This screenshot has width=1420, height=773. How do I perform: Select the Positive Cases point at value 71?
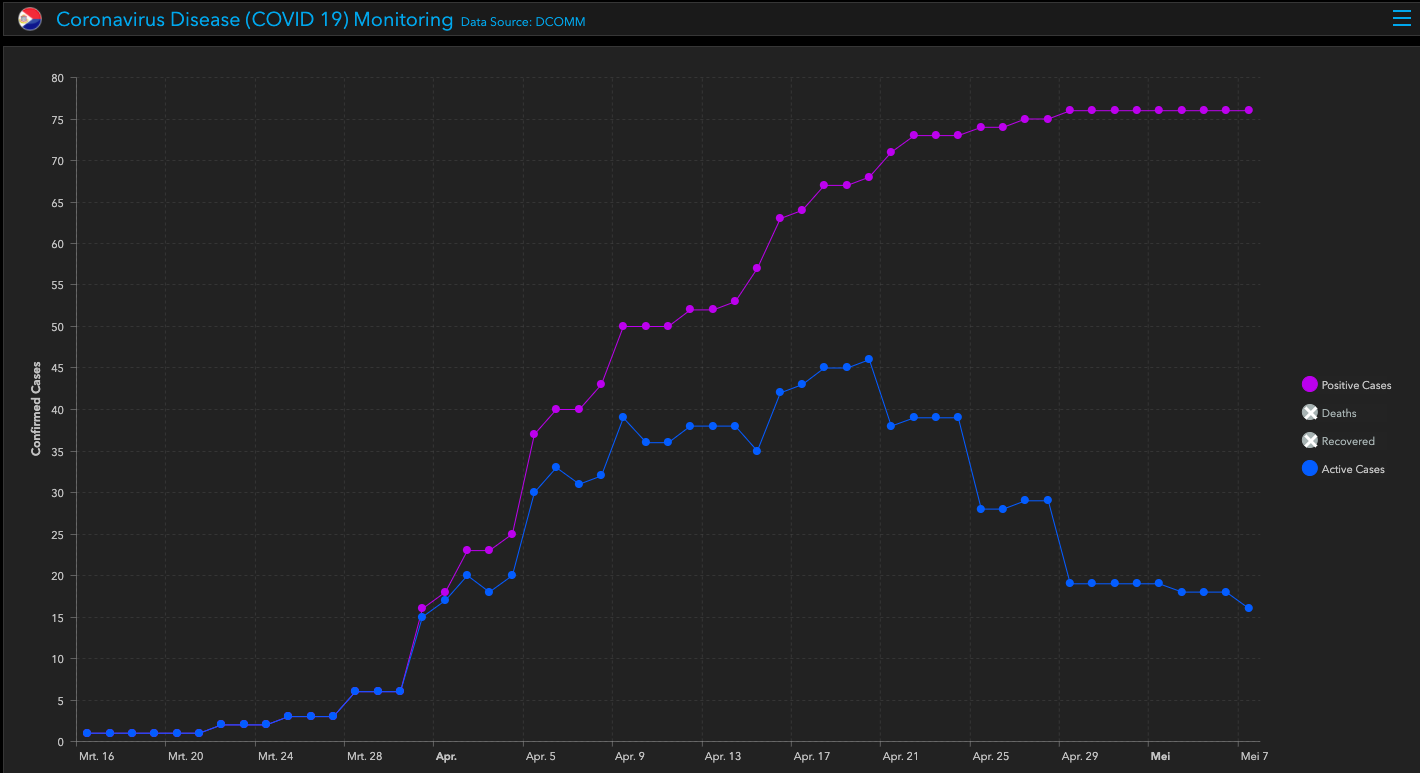[891, 152]
